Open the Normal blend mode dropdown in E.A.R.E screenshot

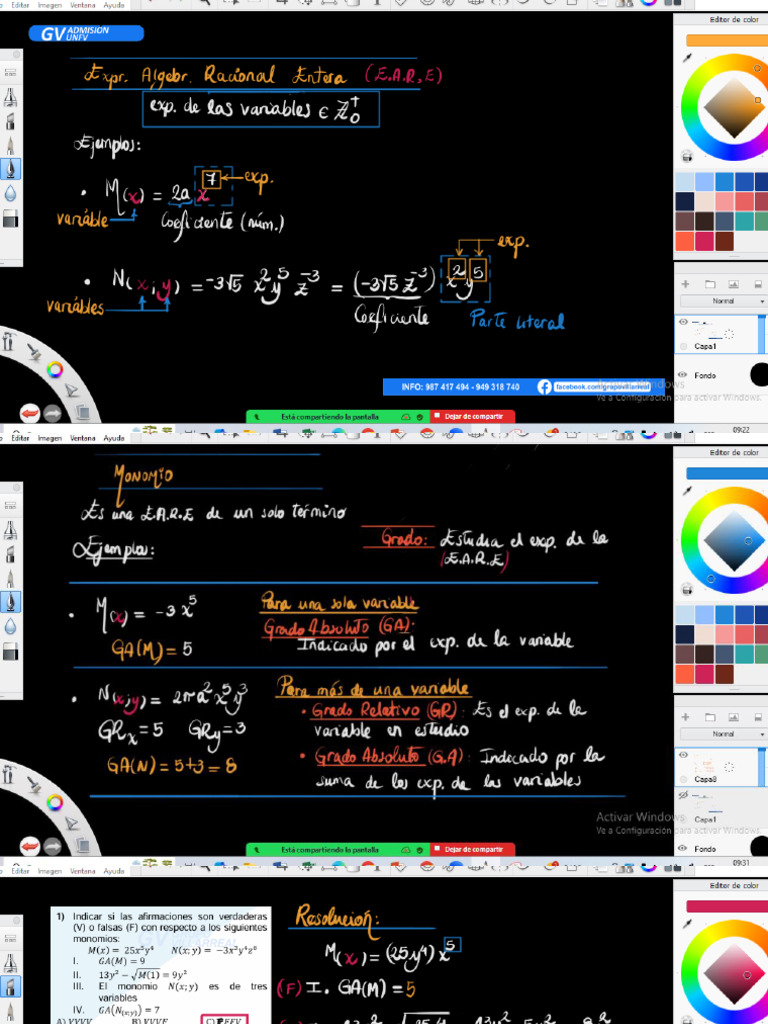pos(723,301)
